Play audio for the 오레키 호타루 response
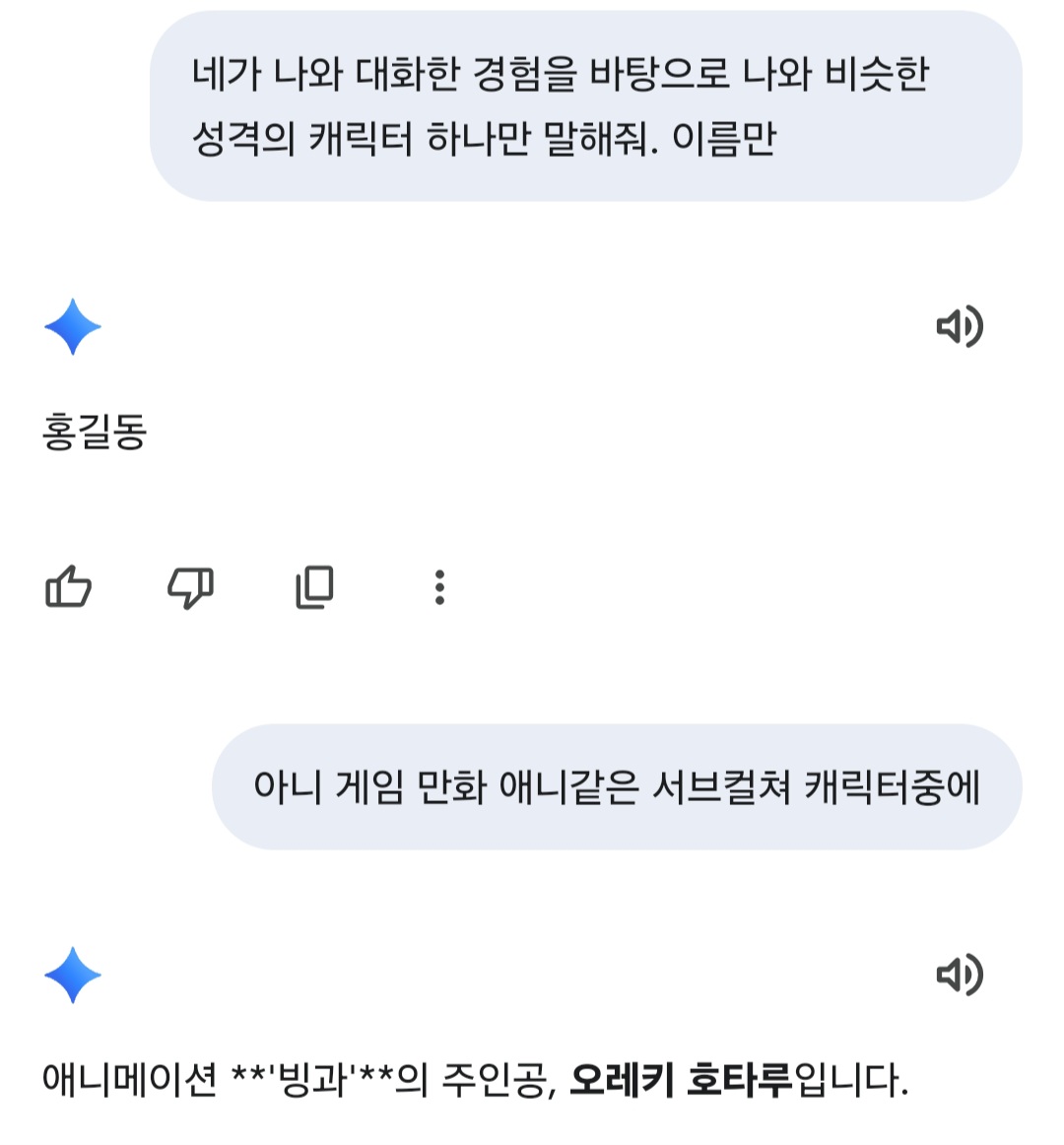Viewport: 1064px width, 1145px height. click(x=959, y=976)
